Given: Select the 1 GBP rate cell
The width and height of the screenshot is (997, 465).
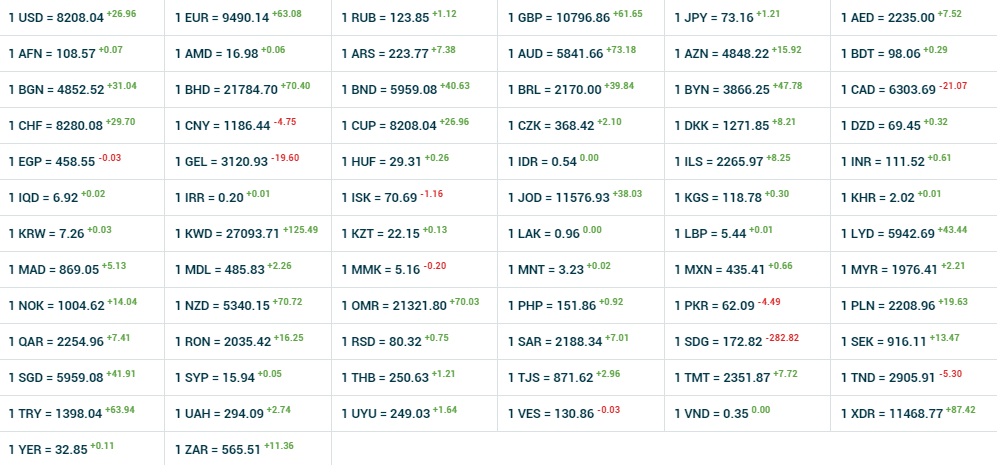Looking at the screenshot, I should (x=575, y=18).
